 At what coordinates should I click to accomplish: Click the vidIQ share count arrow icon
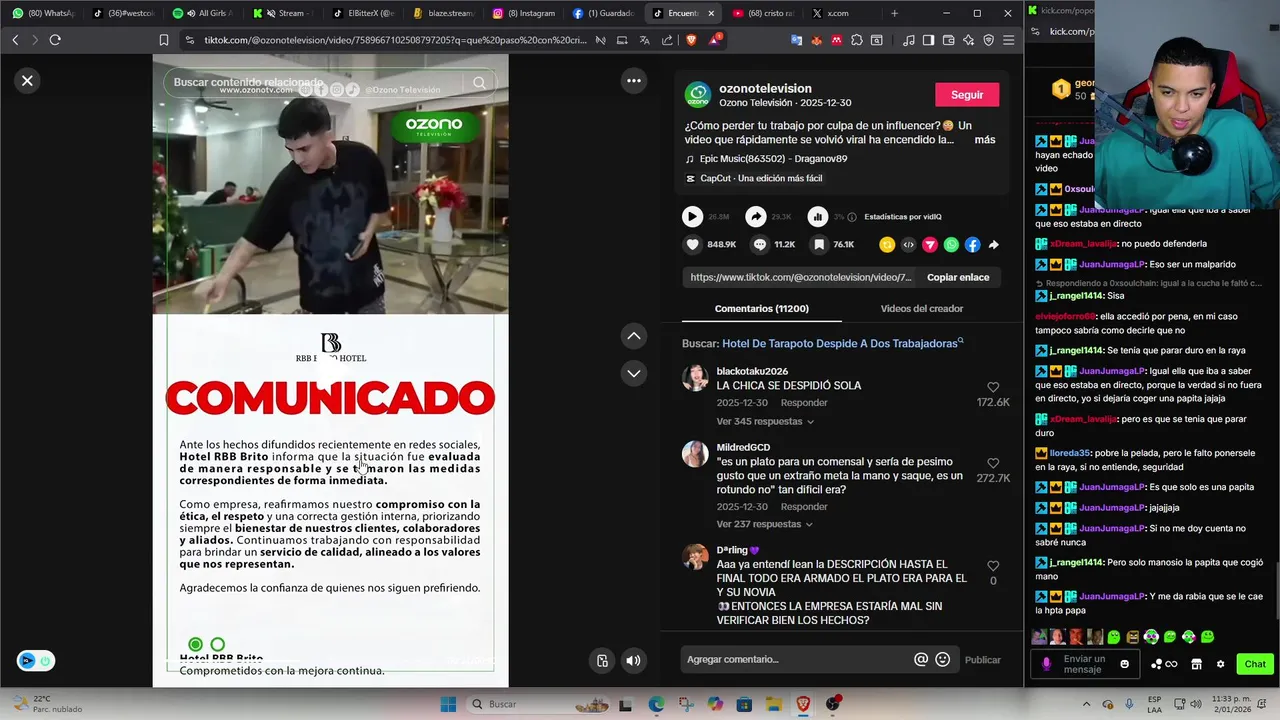[x=756, y=216]
